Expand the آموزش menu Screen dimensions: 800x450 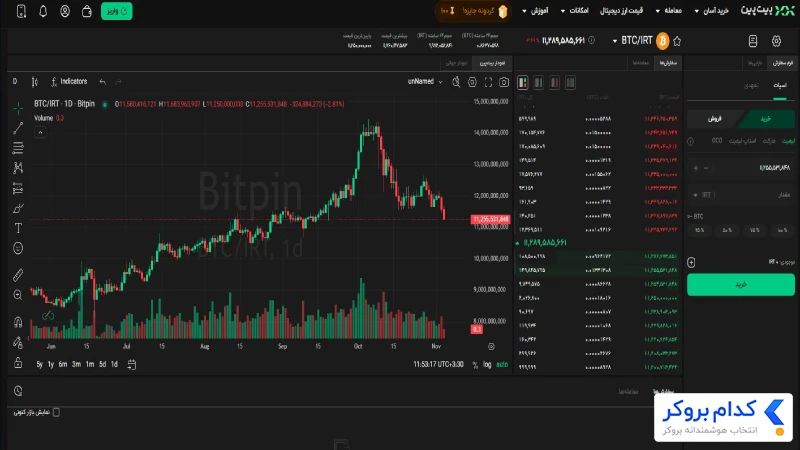[535, 11]
